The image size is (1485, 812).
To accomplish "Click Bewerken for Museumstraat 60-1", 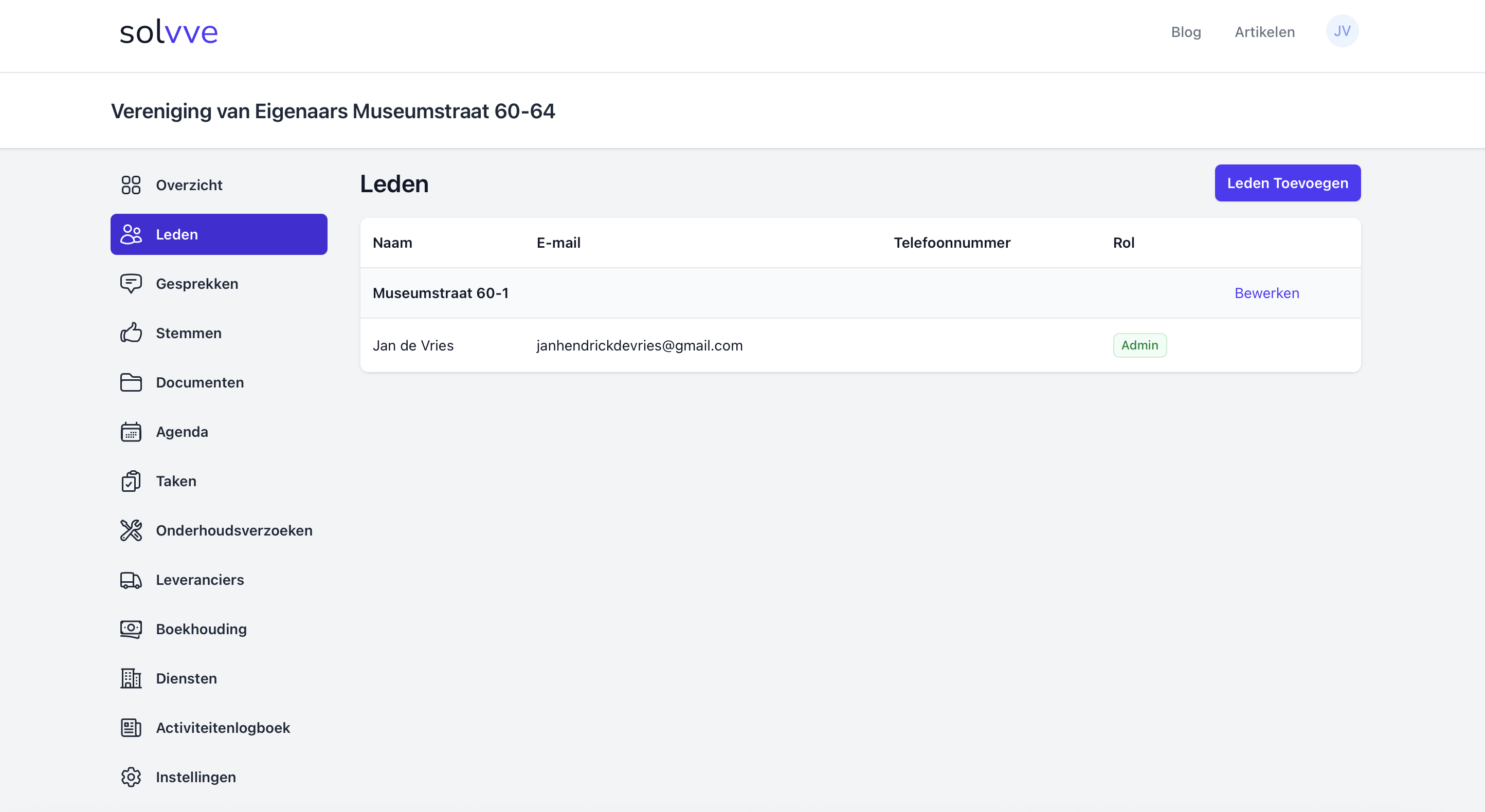I will (1266, 293).
